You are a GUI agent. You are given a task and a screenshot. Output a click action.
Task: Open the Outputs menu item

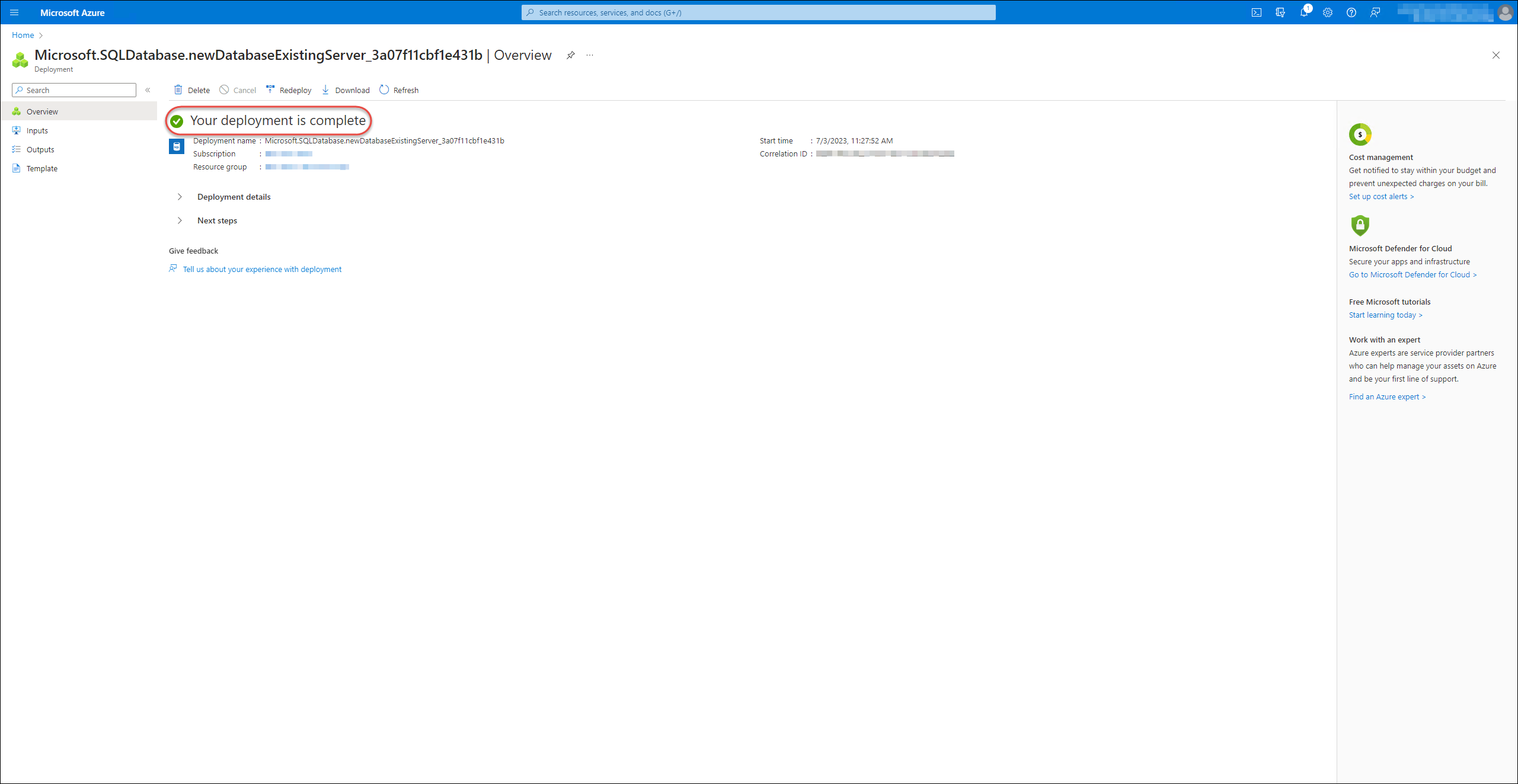pos(78,149)
